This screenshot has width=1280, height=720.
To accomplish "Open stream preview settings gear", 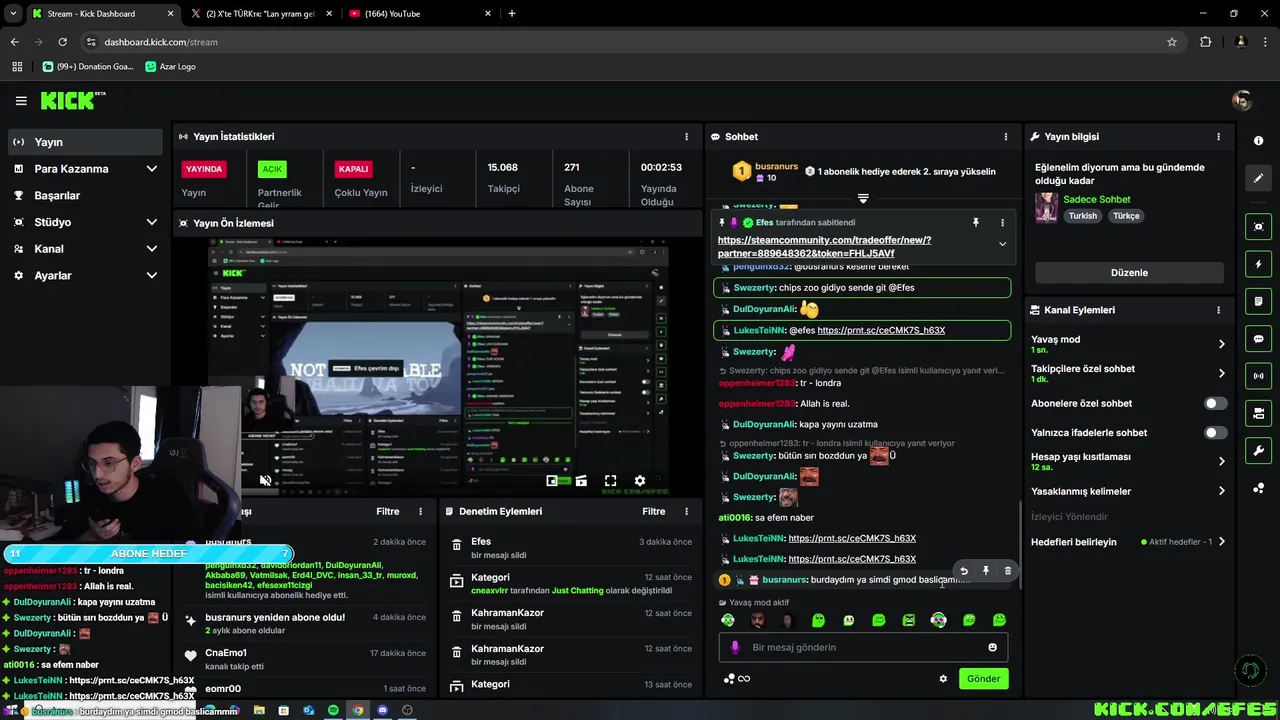I will (x=640, y=481).
